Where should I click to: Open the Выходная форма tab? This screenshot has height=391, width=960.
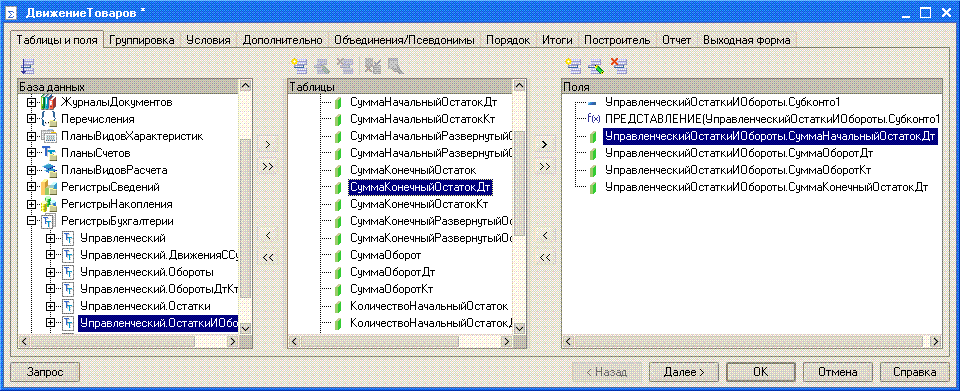pyautogui.click(x=746, y=40)
